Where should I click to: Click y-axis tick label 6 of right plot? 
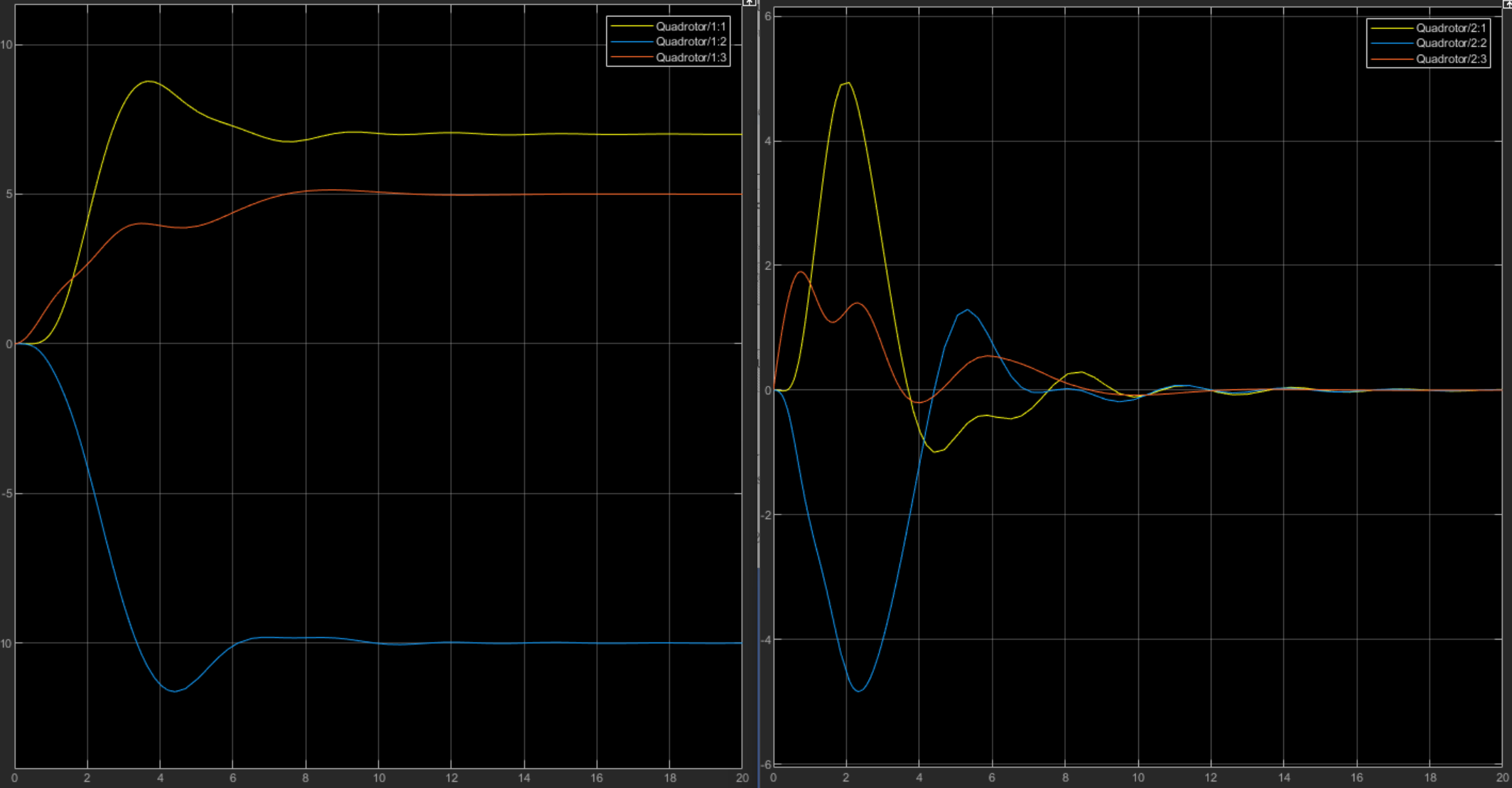(x=767, y=16)
